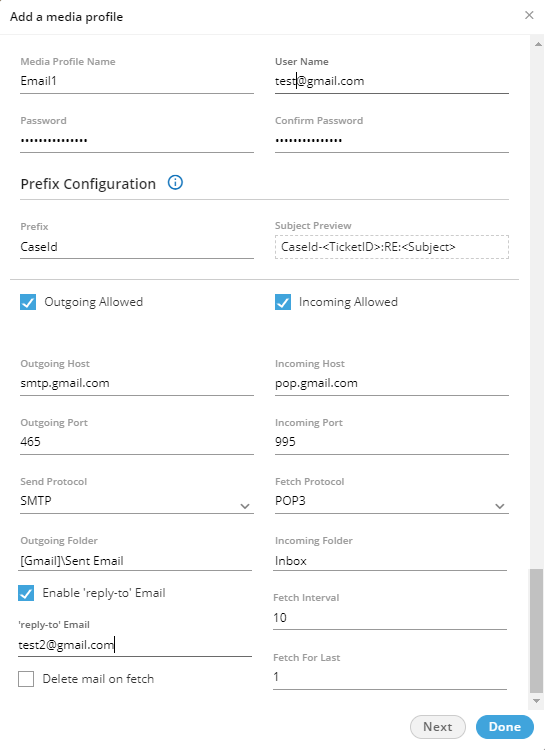Screen dimensions: 545x750
Task: Click the scrollbar up arrow
Action: click(537, 44)
